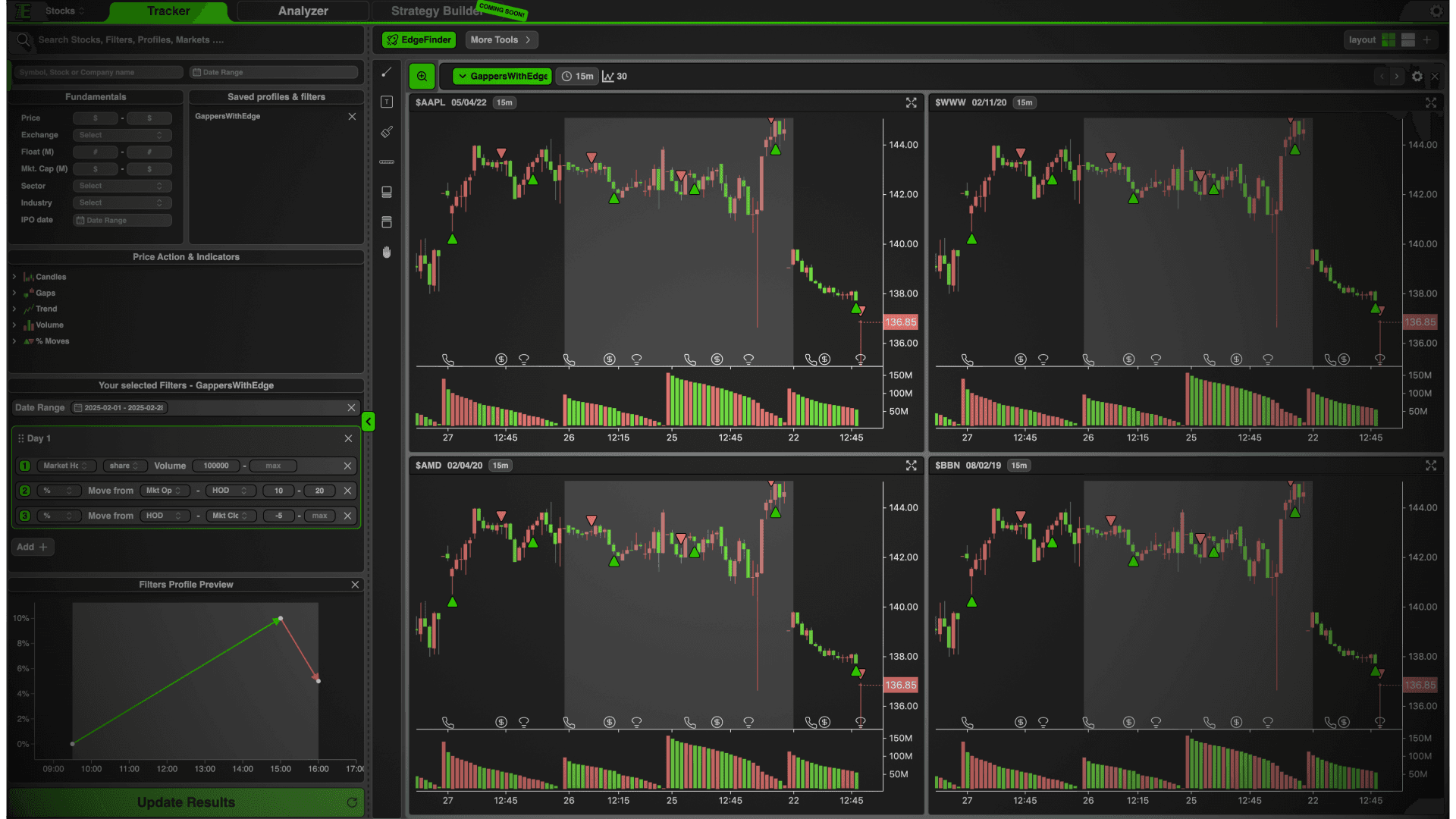Refresh results via Update Results button

pyautogui.click(x=186, y=802)
